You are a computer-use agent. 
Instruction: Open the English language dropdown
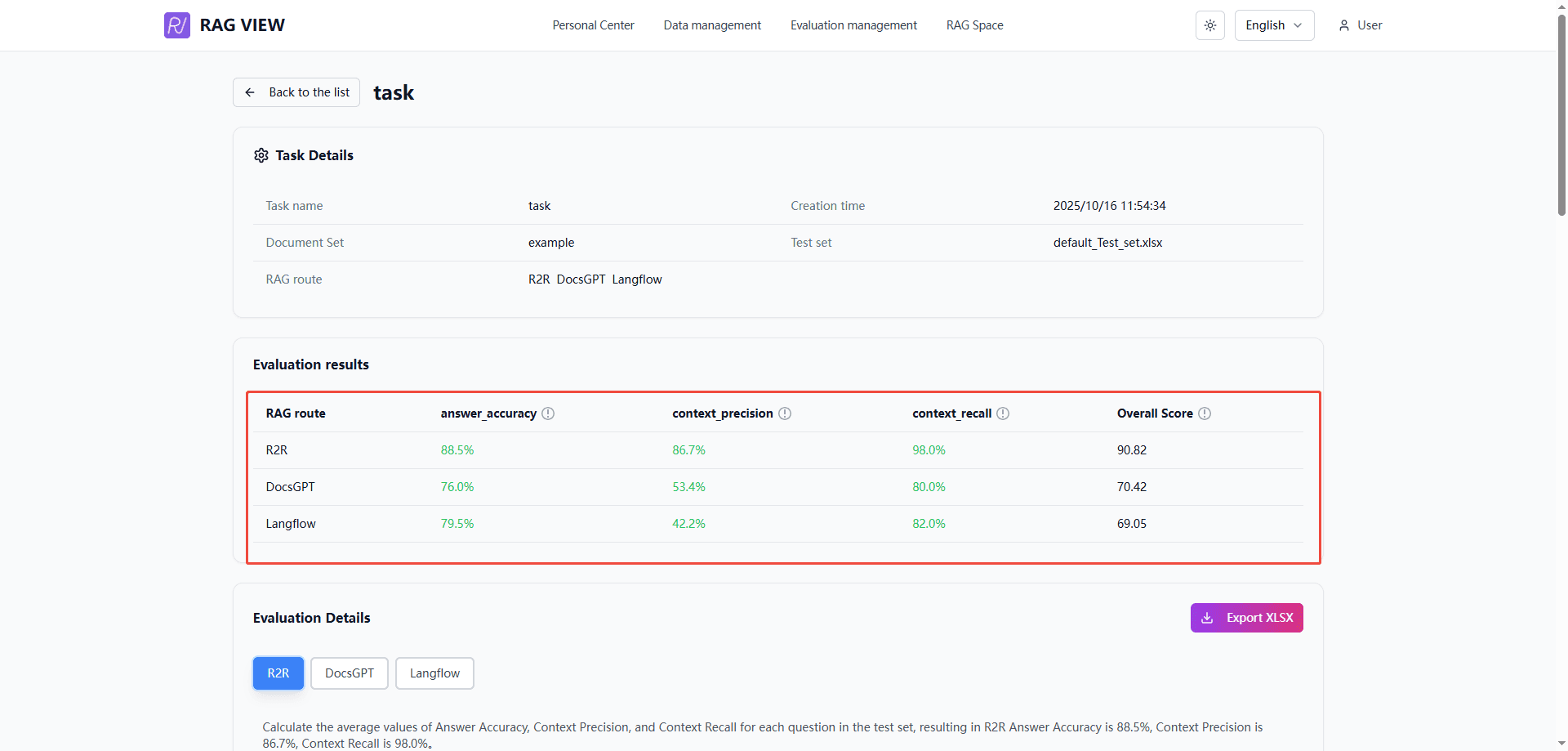tap(1273, 25)
